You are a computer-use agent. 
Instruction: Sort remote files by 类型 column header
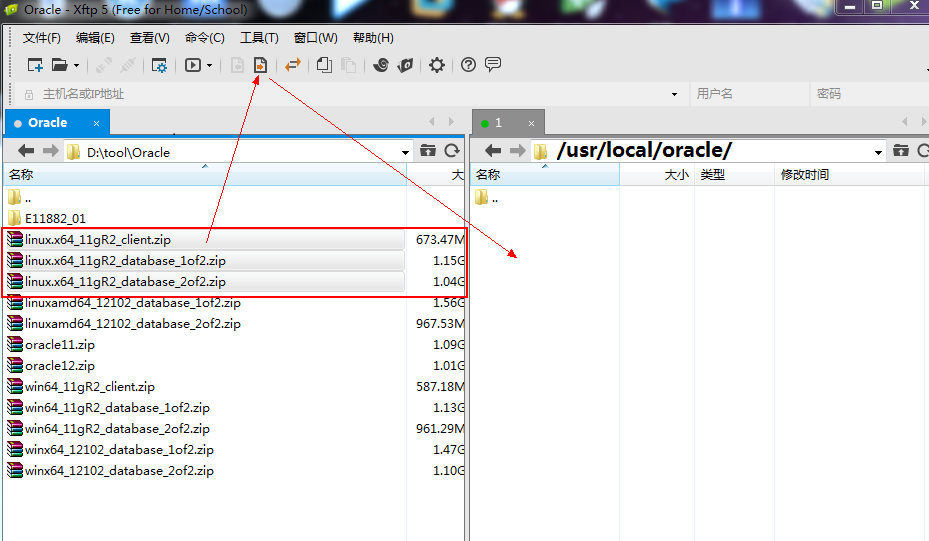734,175
